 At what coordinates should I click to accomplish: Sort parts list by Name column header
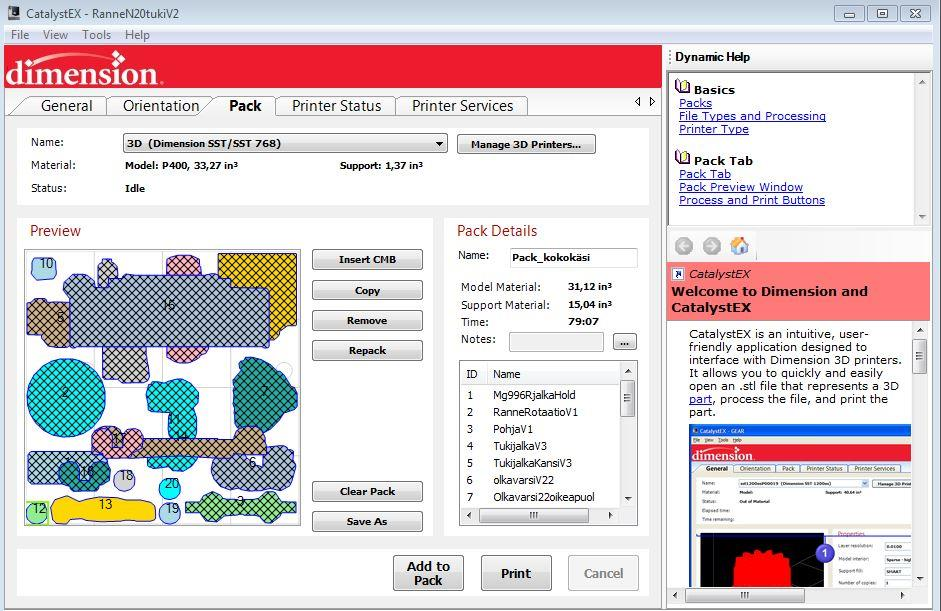pyautogui.click(x=553, y=374)
